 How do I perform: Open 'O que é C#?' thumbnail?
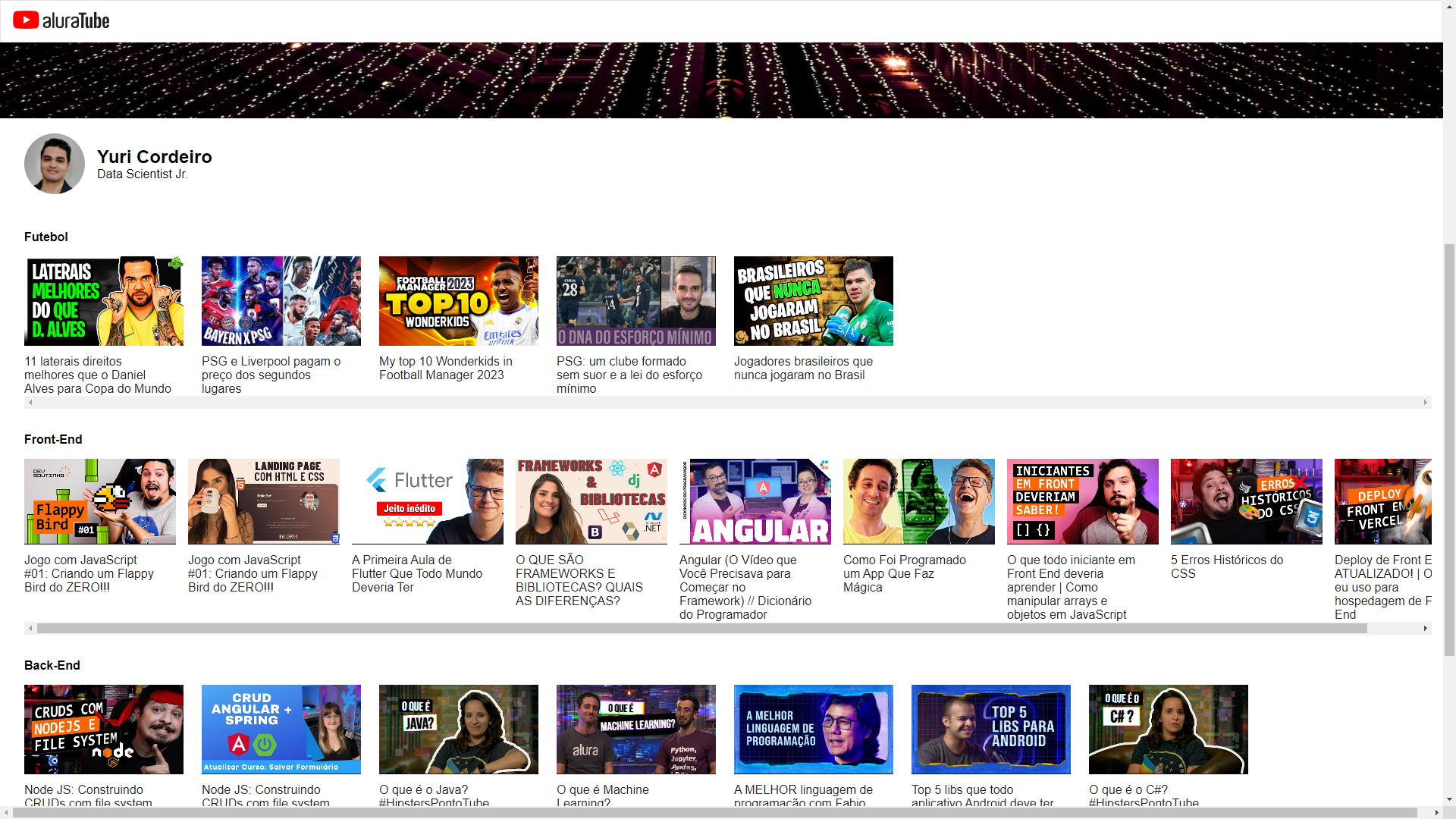[x=1169, y=730]
